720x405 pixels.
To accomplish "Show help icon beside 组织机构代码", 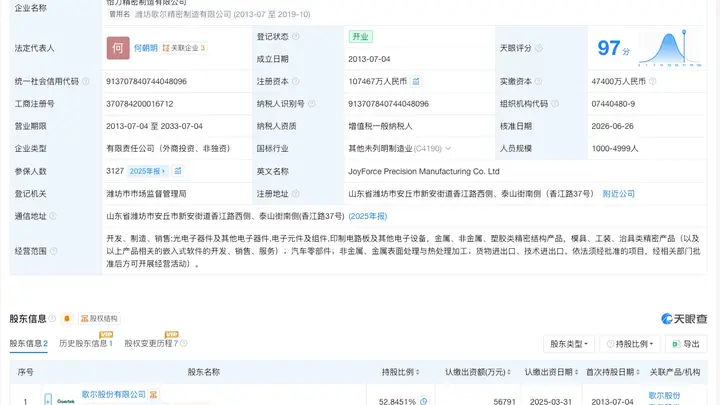I will coord(555,104).
